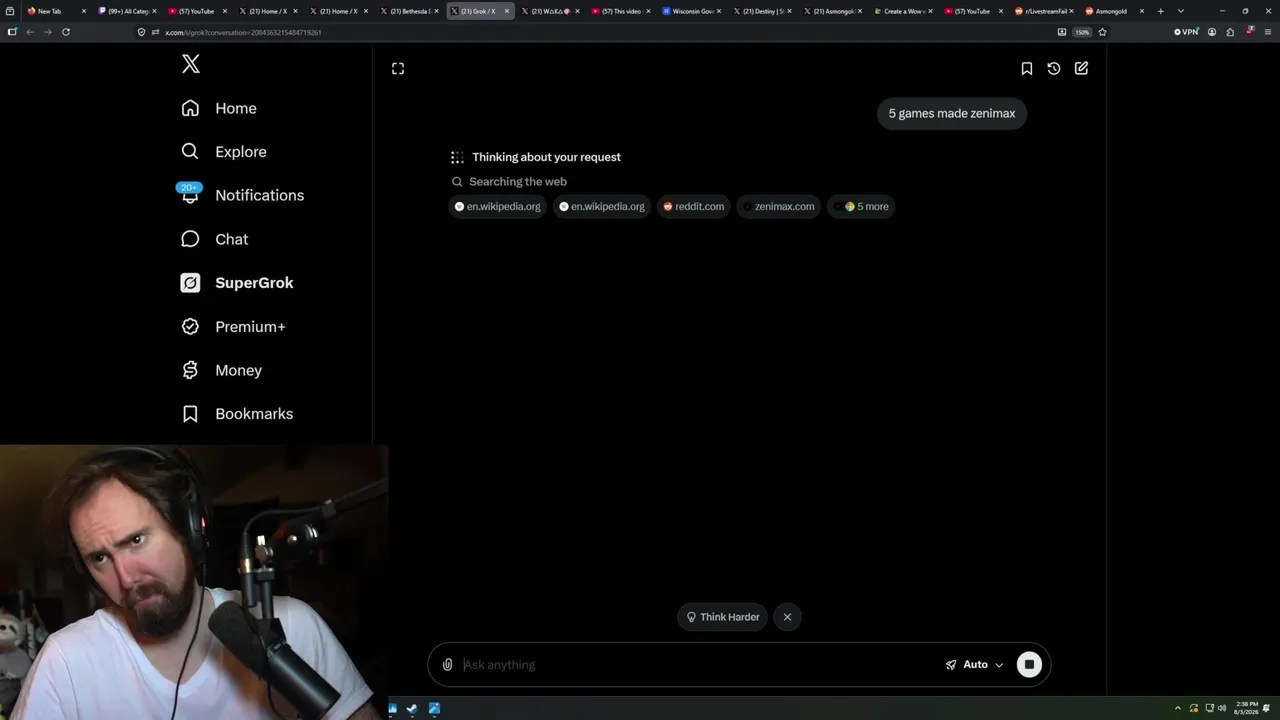Viewport: 1280px width, 720px height.
Task: Open Chat in the sidebar
Action: tap(215, 239)
